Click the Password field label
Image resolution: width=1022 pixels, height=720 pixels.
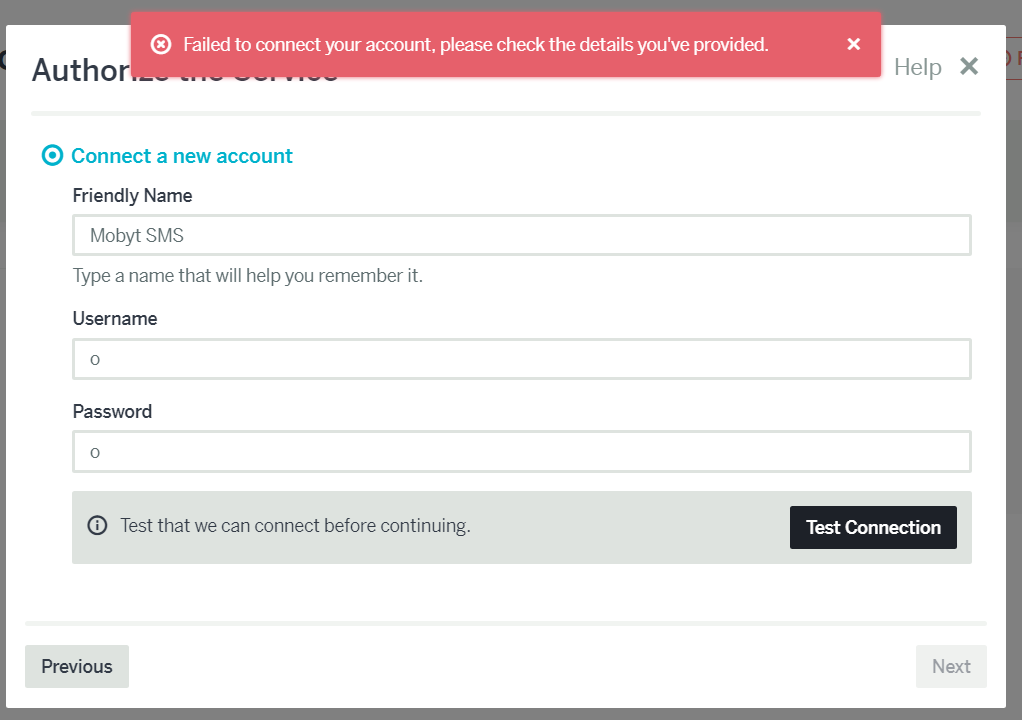(112, 411)
